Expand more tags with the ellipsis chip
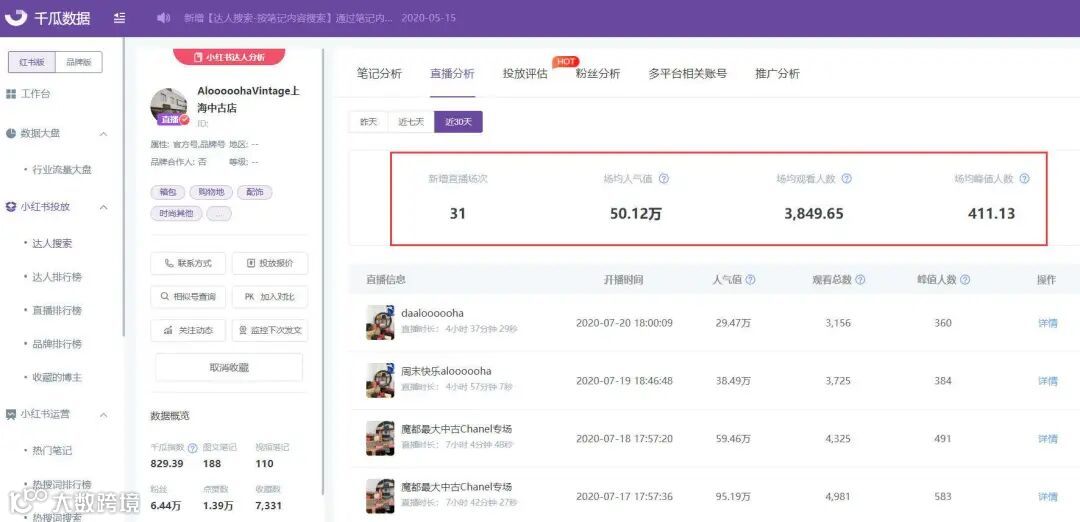The image size is (1080, 522). coord(219,213)
